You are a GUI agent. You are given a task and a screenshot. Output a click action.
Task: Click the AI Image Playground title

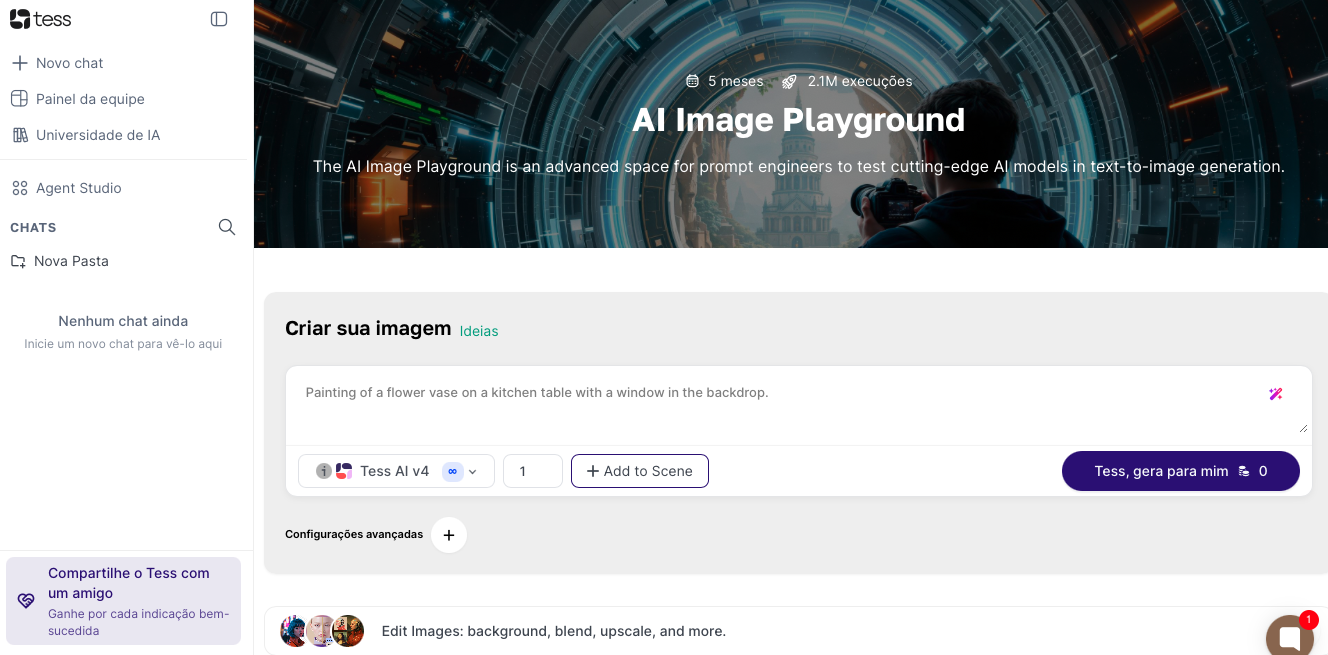pos(798,119)
